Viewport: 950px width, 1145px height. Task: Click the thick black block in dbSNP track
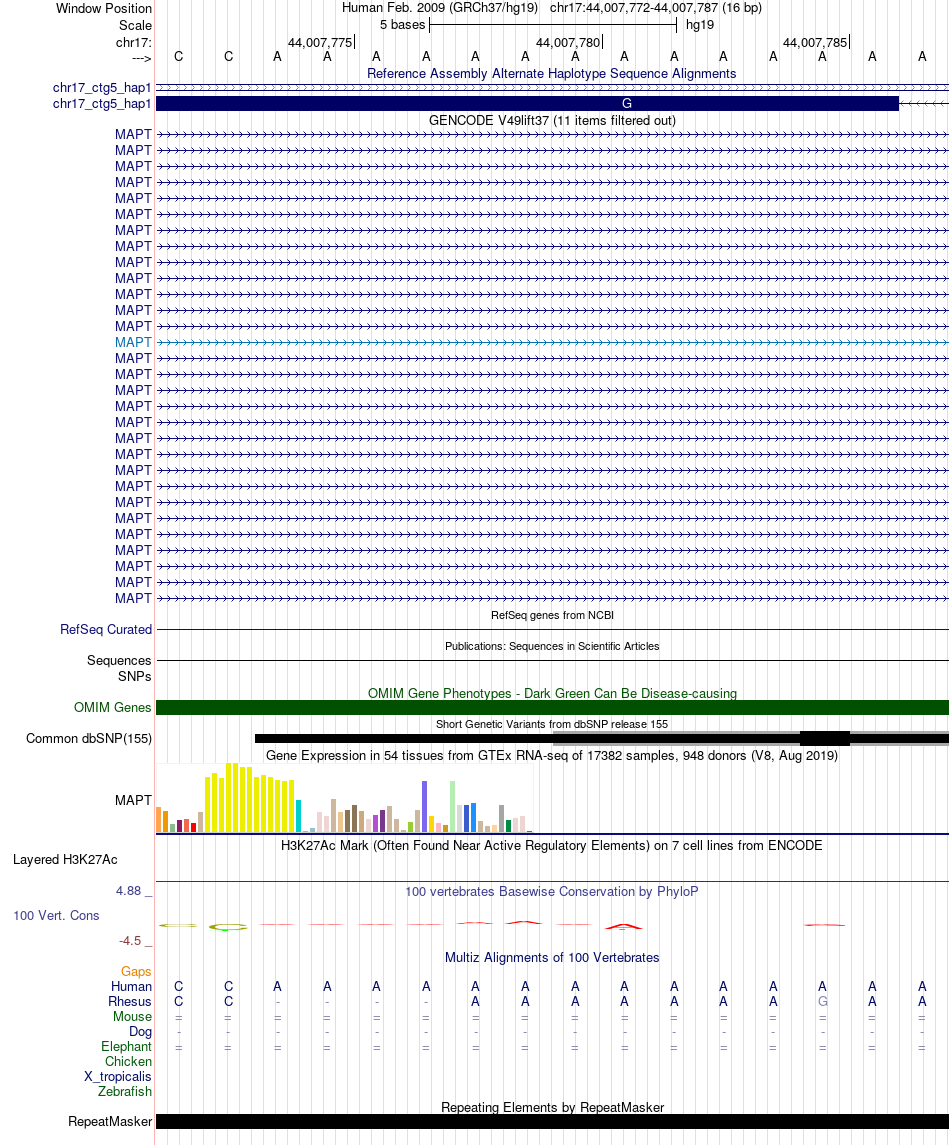point(825,738)
